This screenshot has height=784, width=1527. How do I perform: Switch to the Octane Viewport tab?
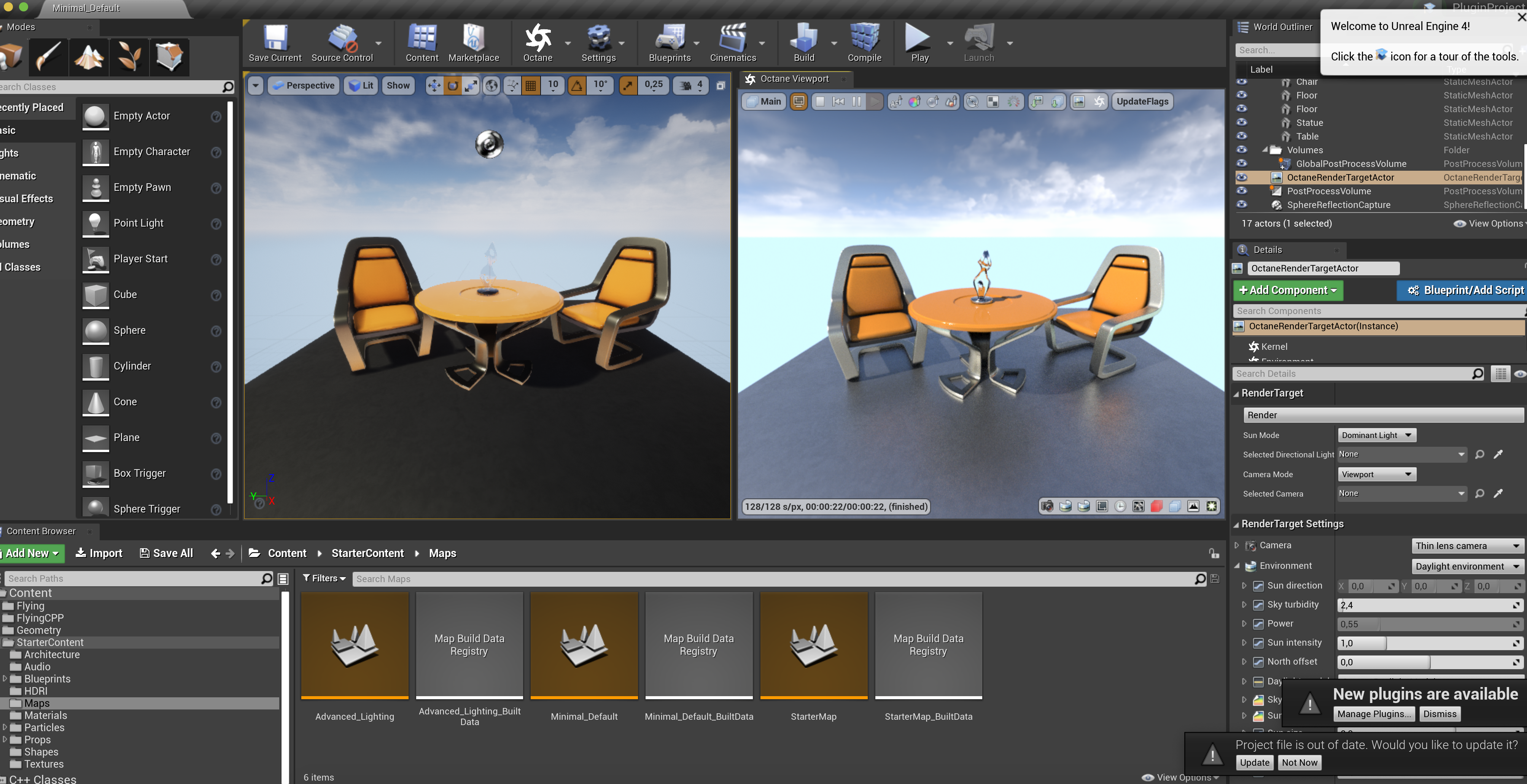[x=794, y=79]
